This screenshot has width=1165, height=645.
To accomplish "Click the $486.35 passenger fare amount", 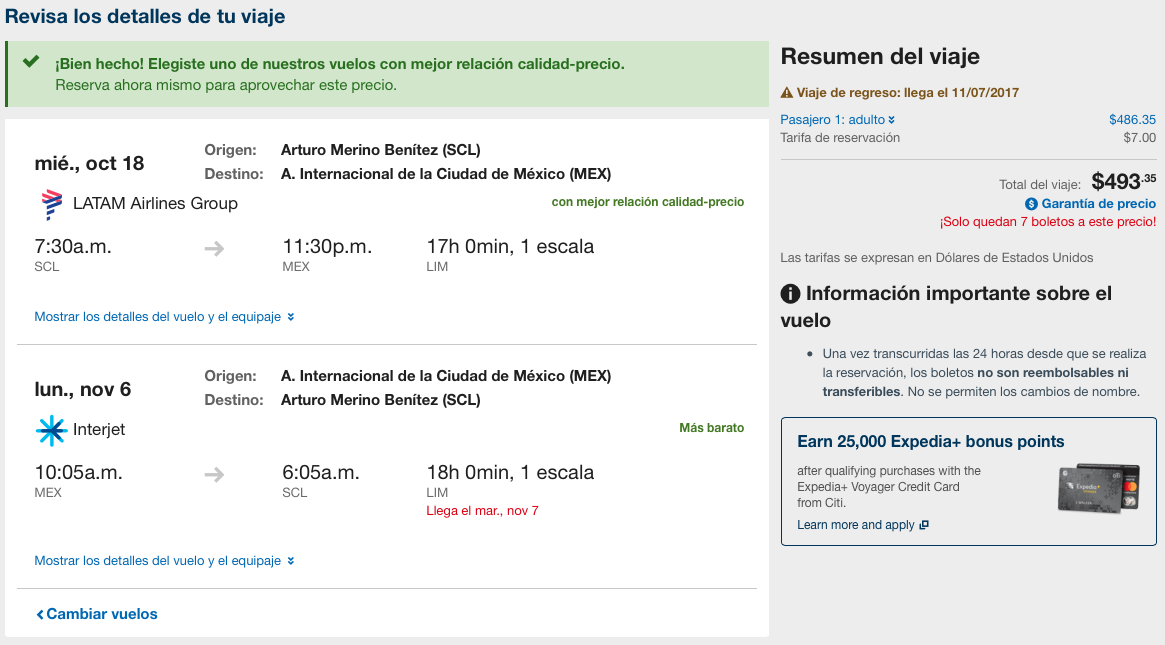I will pyautogui.click(x=1132, y=120).
